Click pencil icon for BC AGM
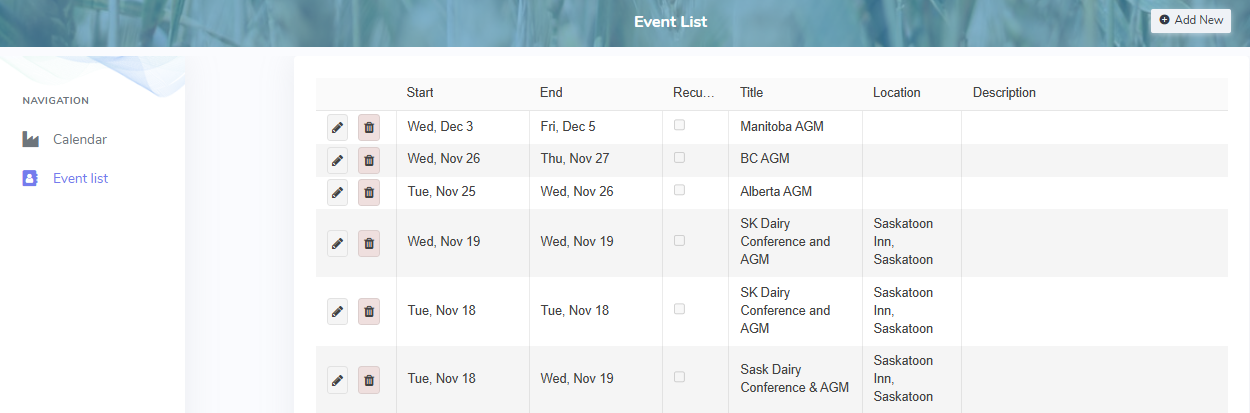 (337, 159)
